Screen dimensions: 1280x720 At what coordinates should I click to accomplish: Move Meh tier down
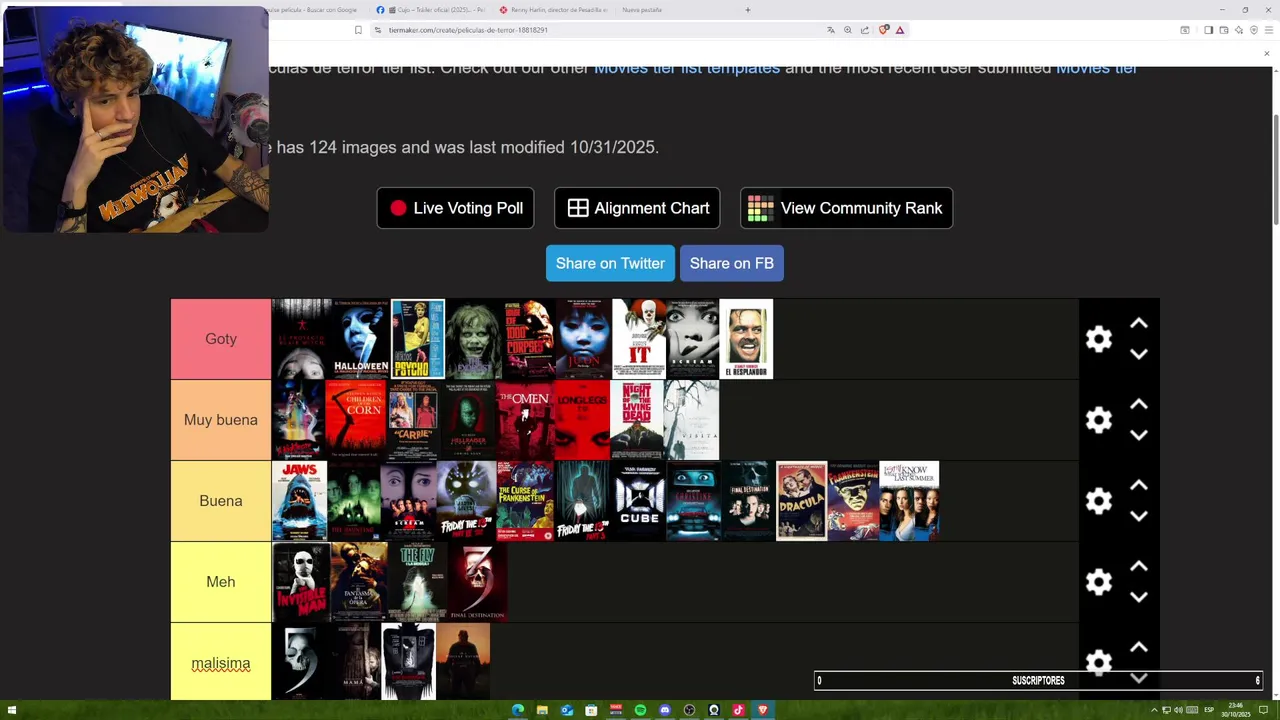pyautogui.click(x=1138, y=597)
